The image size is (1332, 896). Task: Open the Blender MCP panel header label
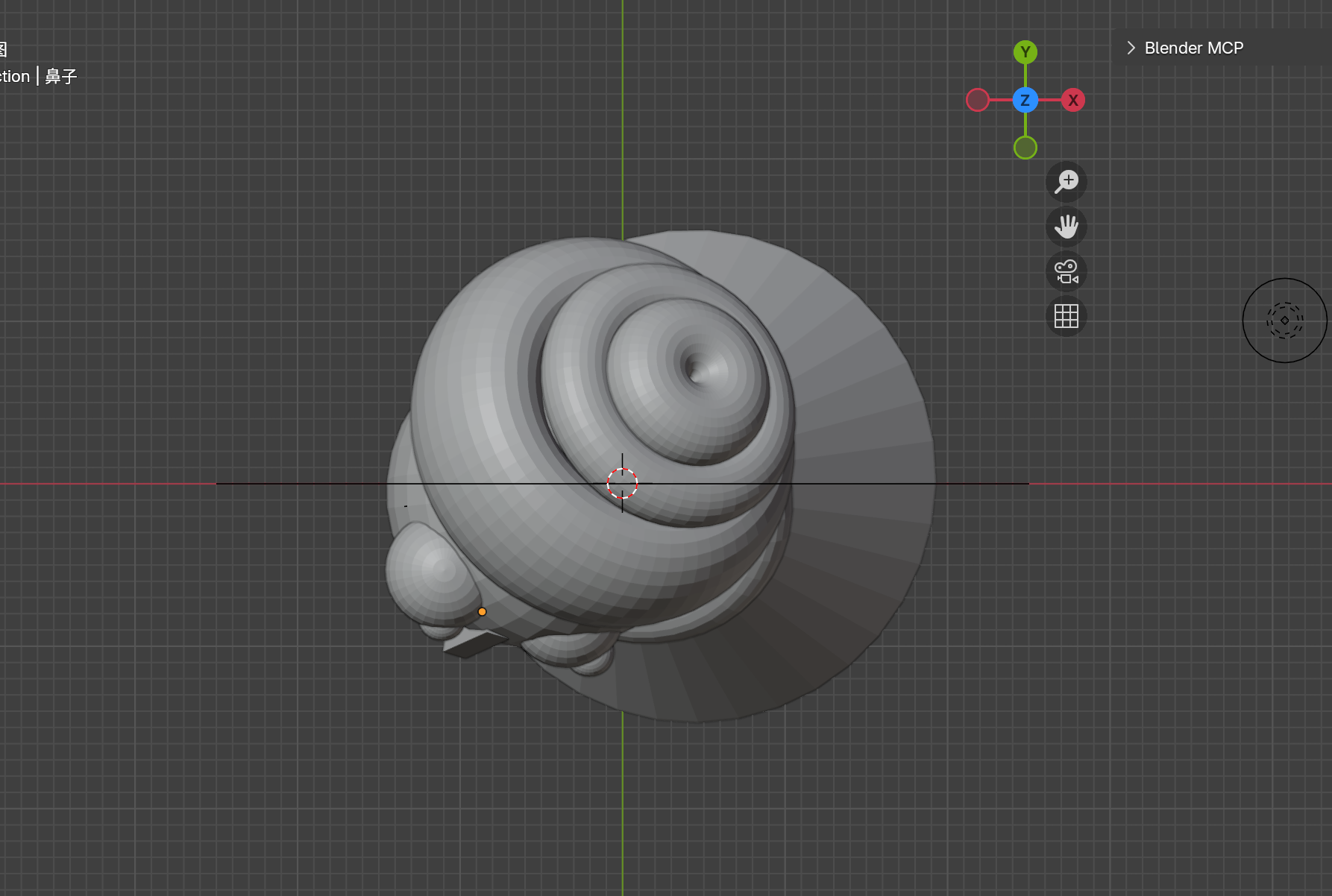pyautogui.click(x=1193, y=48)
